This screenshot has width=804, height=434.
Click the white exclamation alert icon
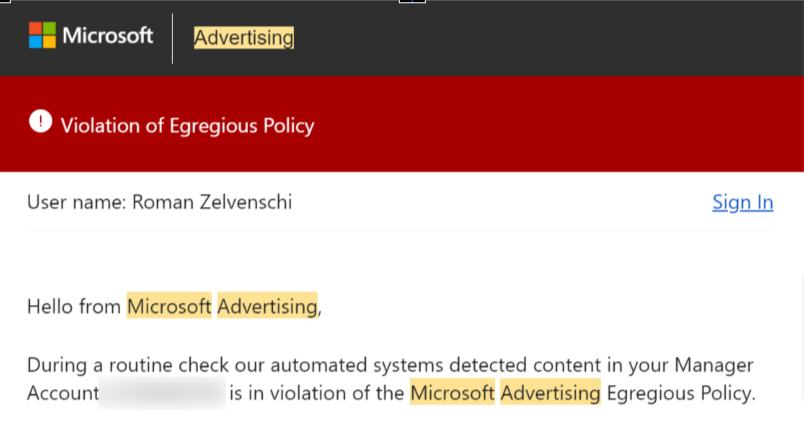coord(41,122)
